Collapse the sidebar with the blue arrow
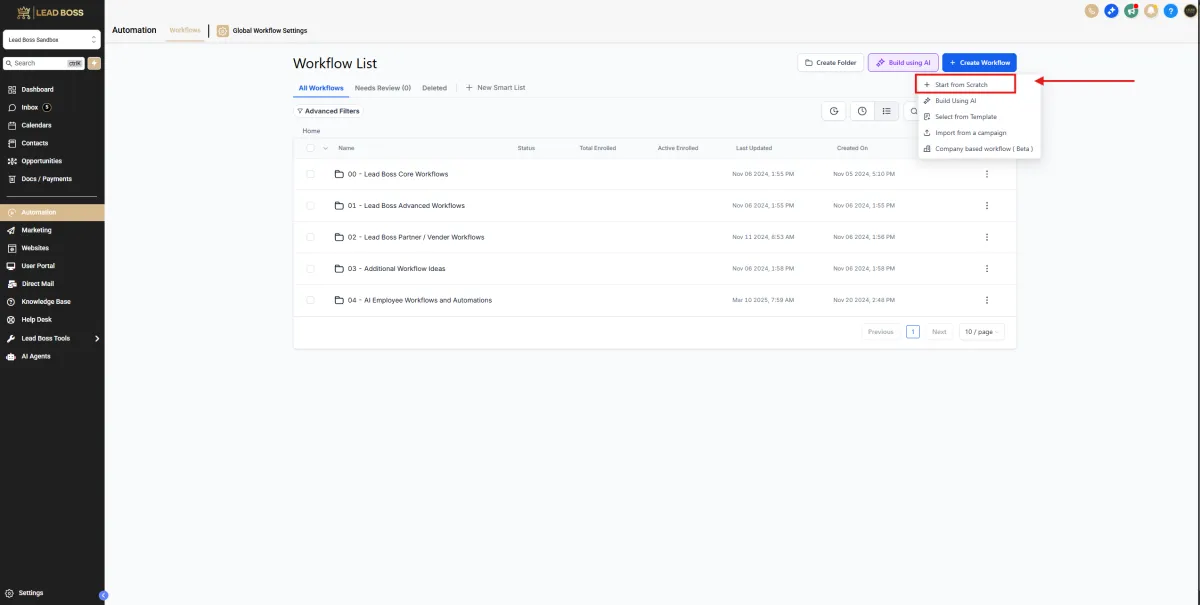 [x=103, y=595]
